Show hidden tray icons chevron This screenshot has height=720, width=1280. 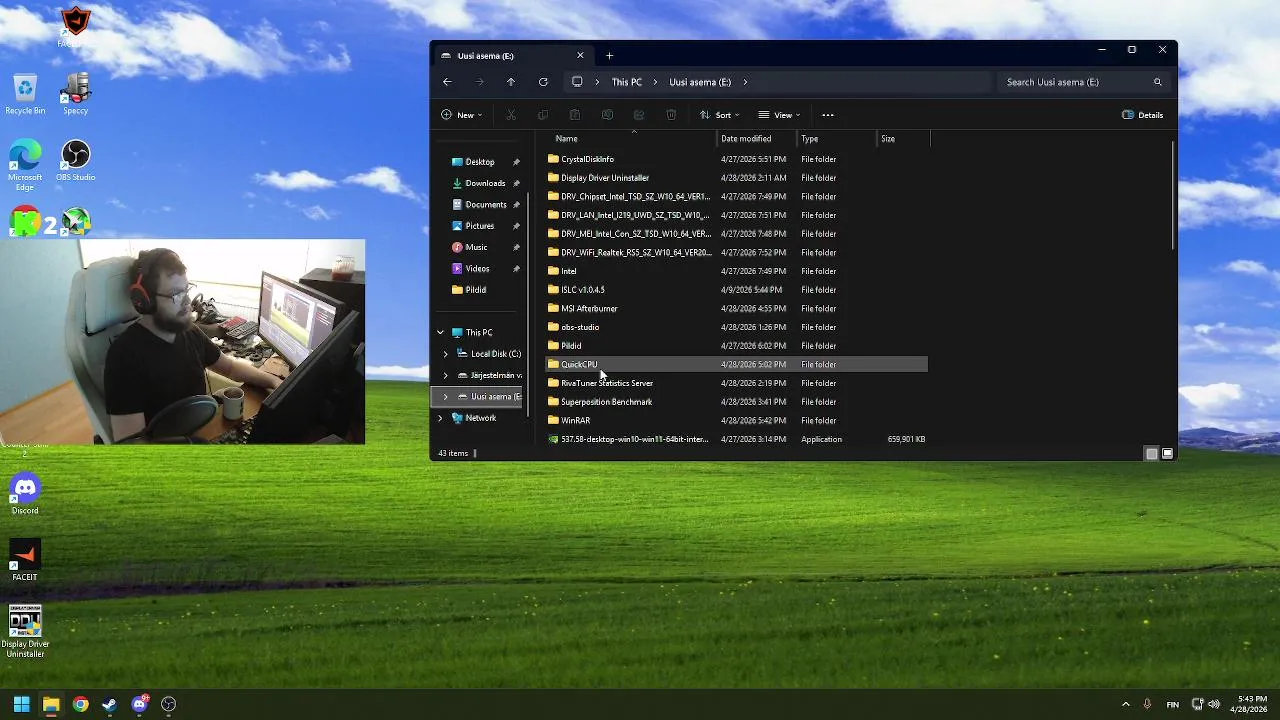point(1125,704)
